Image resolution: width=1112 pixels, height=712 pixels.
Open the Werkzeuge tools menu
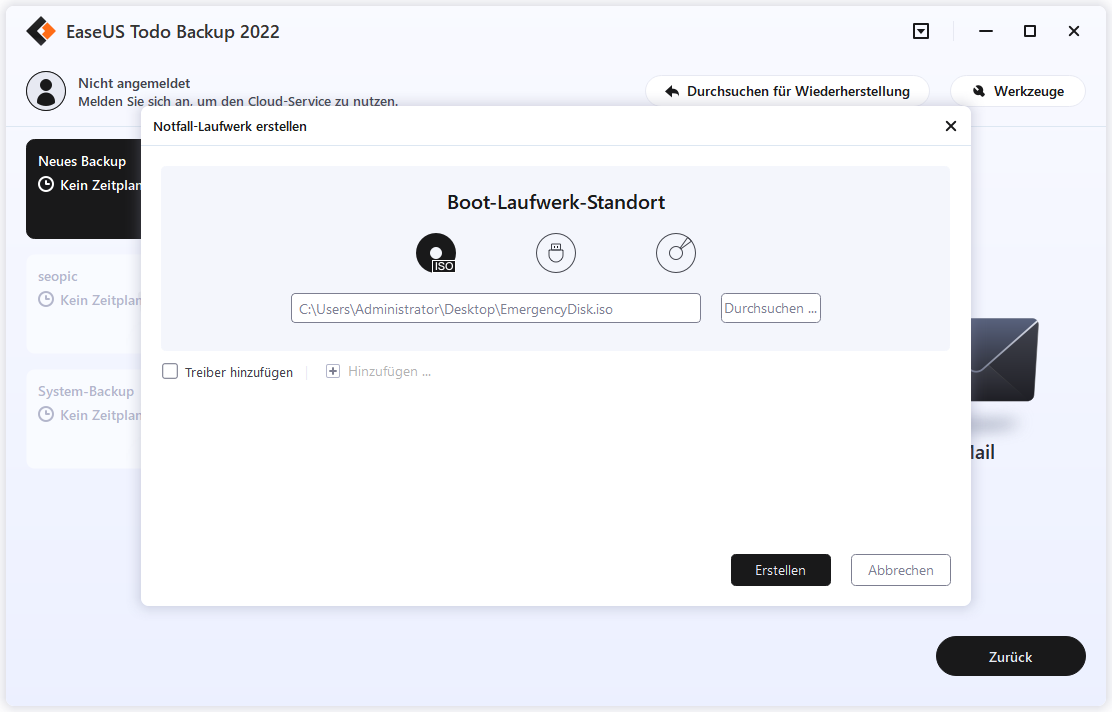tap(1017, 91)
